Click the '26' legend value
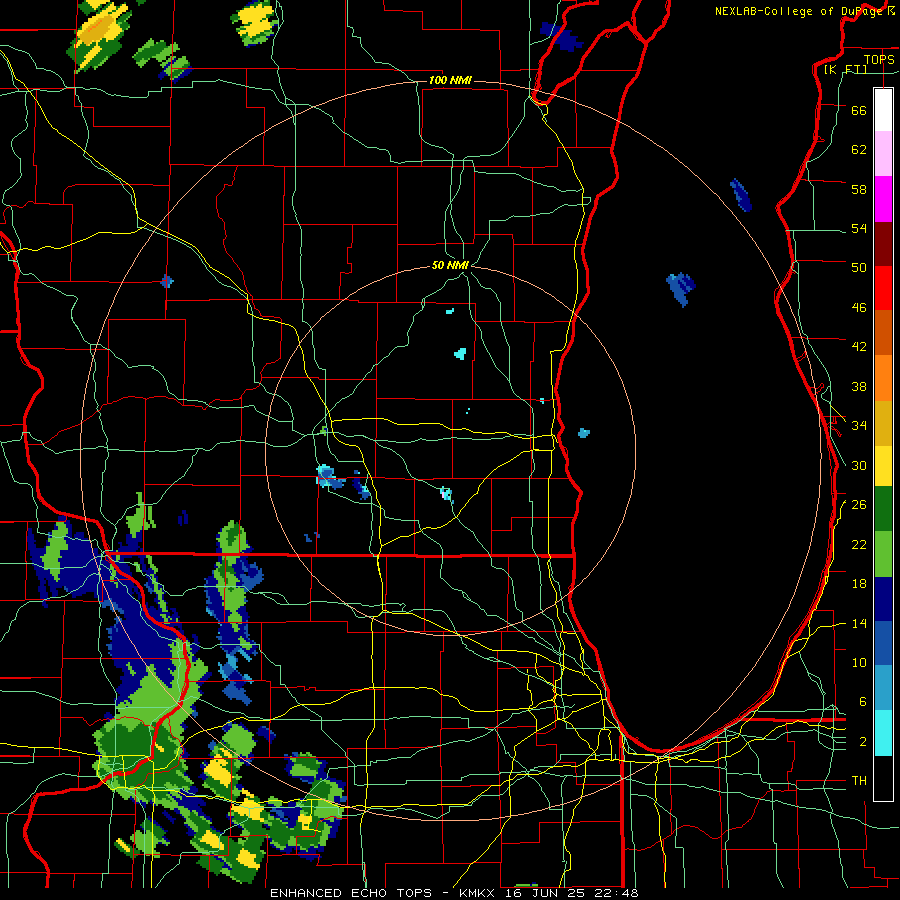 tap(859, 505)
